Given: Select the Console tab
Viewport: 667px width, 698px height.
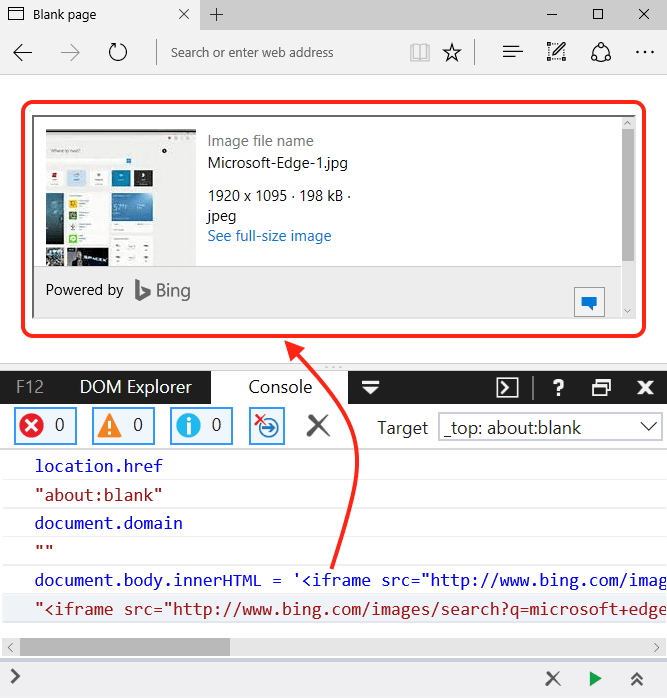Looking at the screenshot, I should point(280,387).
